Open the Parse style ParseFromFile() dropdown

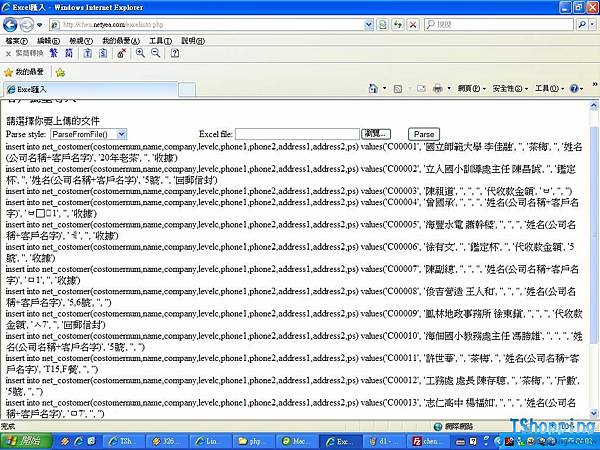click(88, 134)
